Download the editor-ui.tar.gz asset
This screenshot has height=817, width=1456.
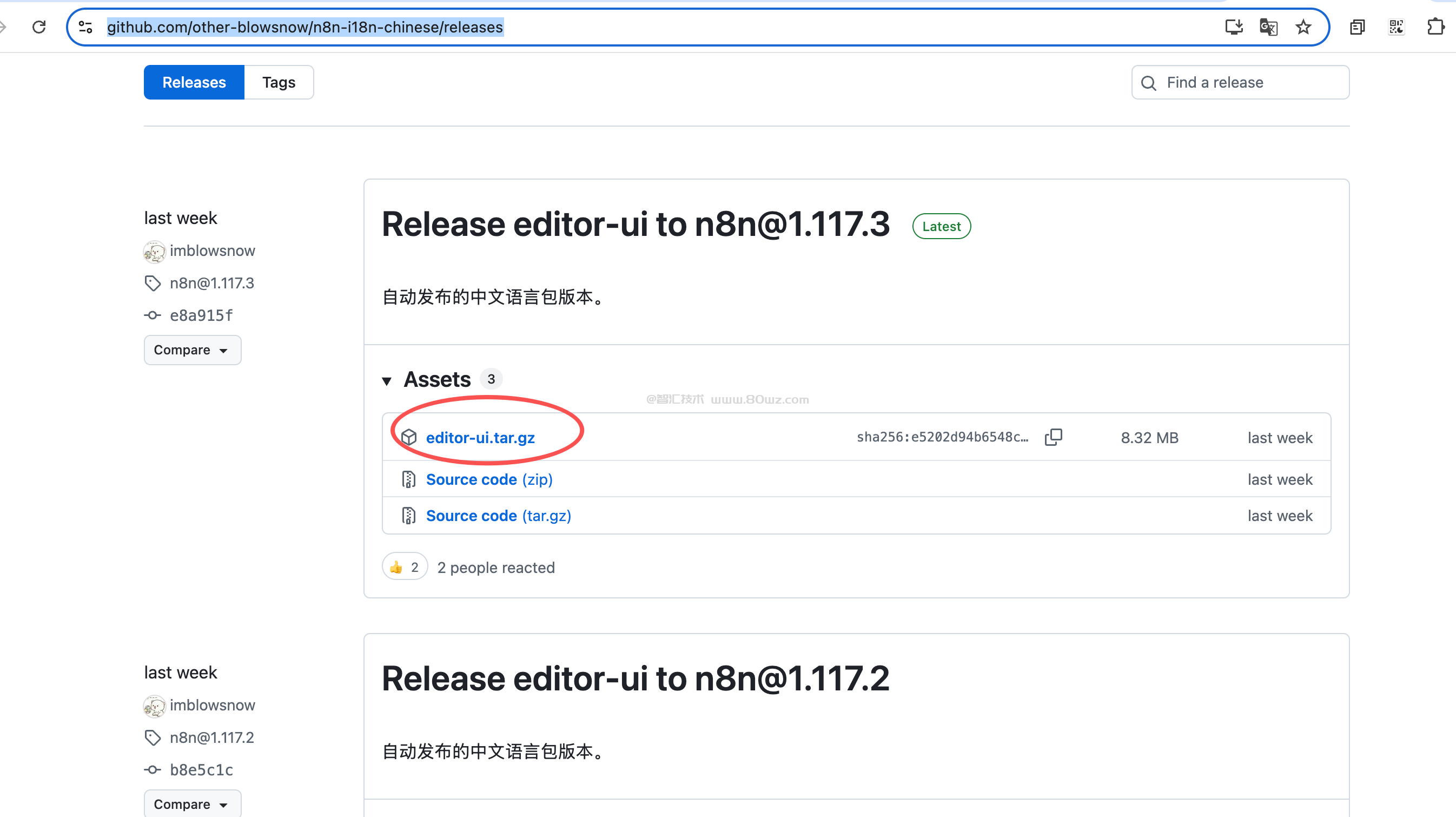point(480,438)
